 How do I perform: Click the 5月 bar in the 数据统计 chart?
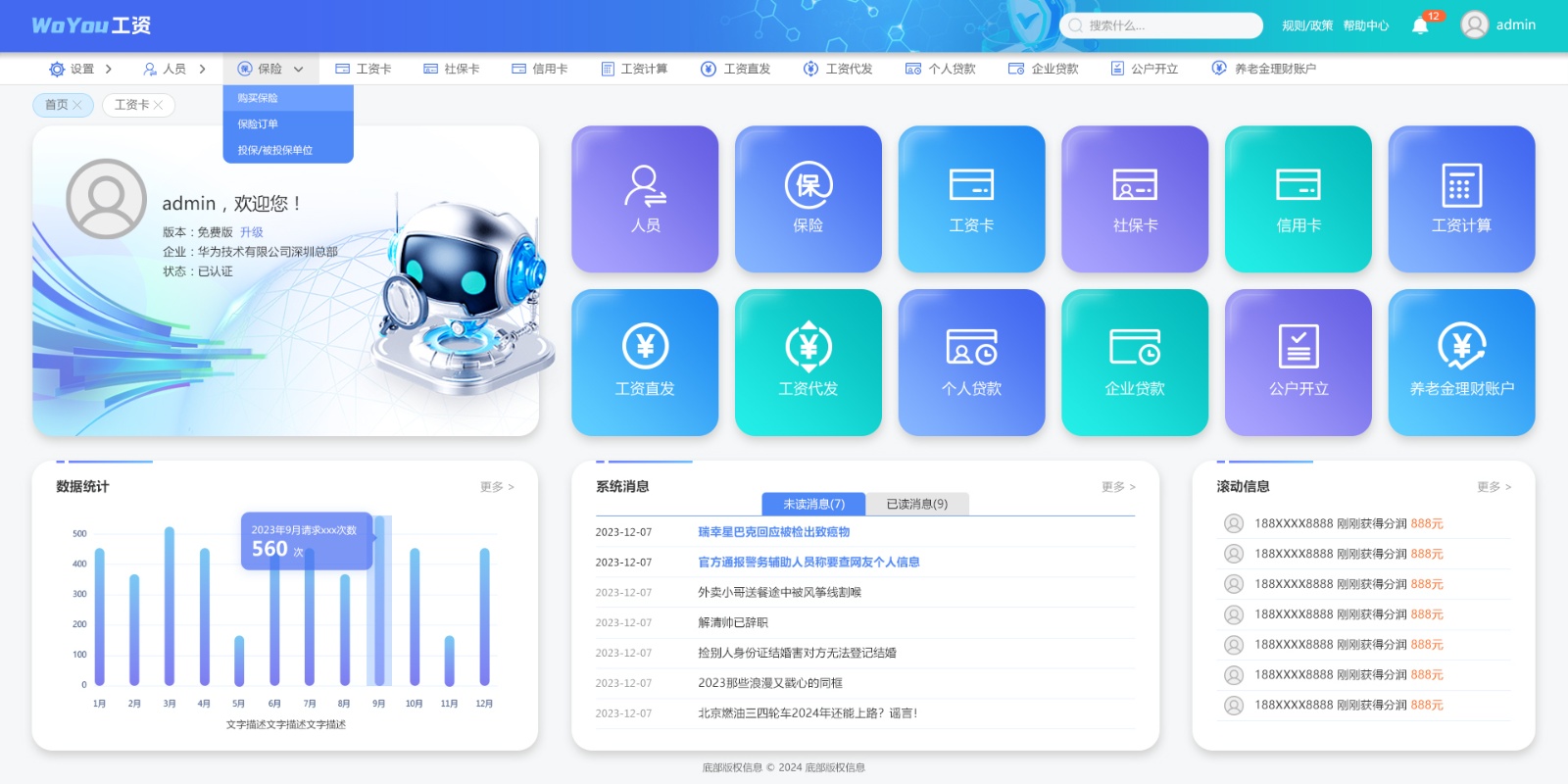pos(239,661)
